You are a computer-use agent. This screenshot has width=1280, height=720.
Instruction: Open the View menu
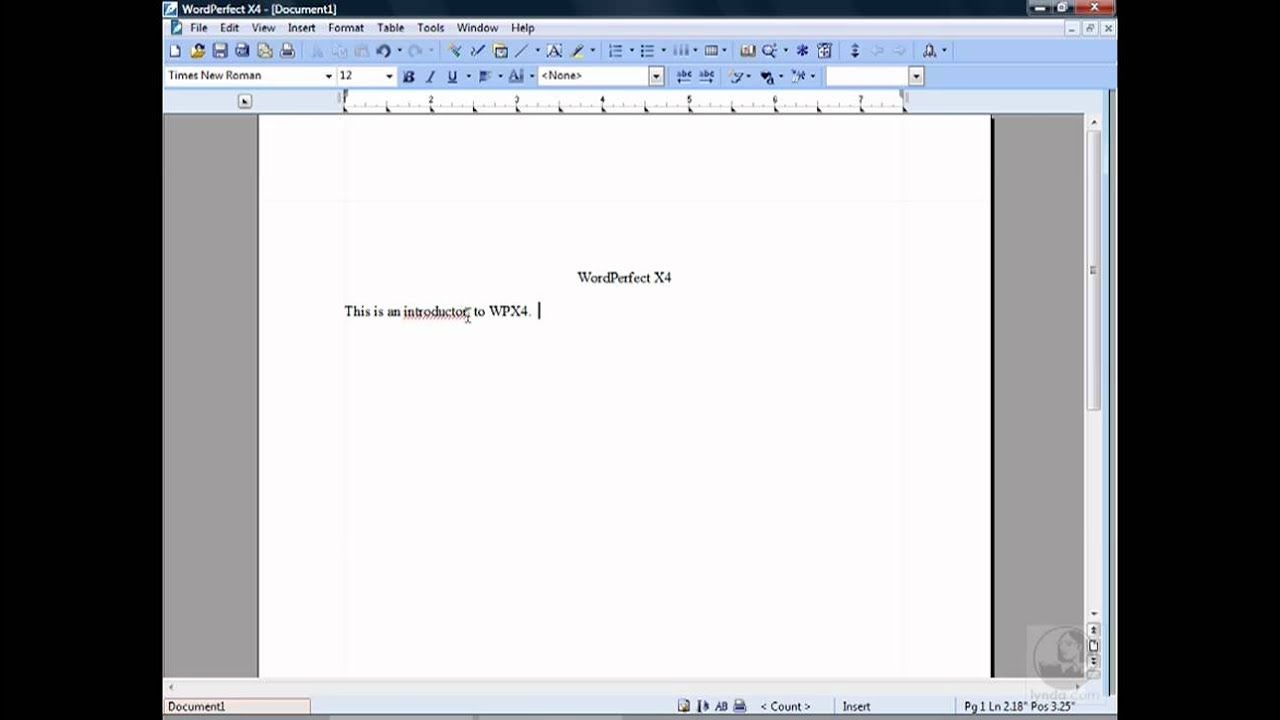pos(263,28)
